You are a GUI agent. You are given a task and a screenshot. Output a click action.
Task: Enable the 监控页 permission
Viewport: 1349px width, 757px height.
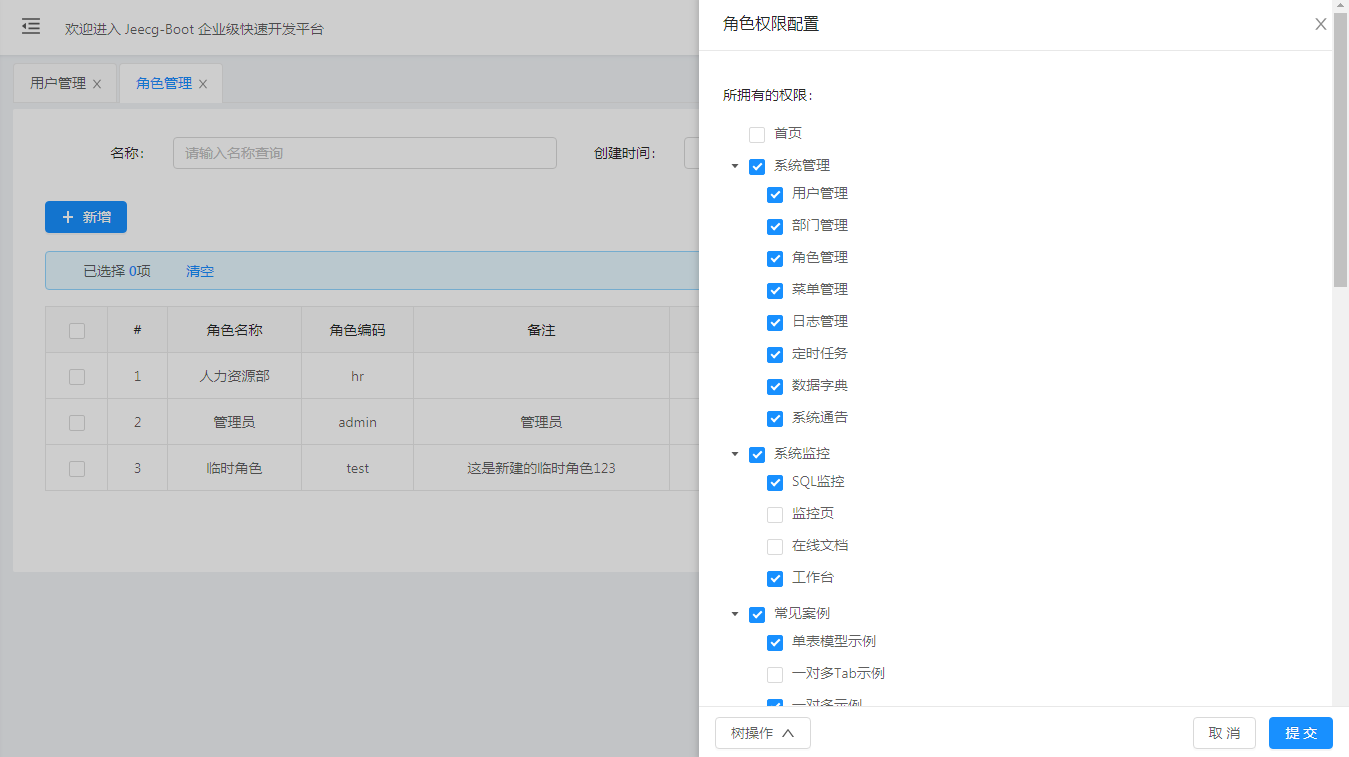tap(775, 514)
